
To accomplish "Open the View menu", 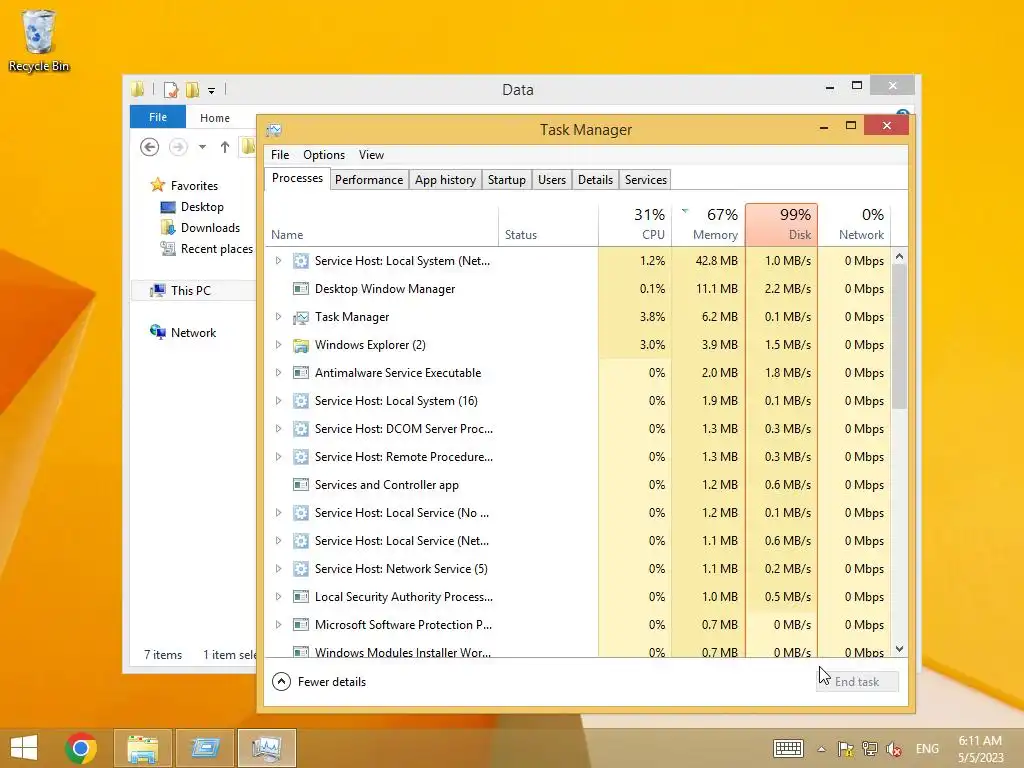I will 371,155.
